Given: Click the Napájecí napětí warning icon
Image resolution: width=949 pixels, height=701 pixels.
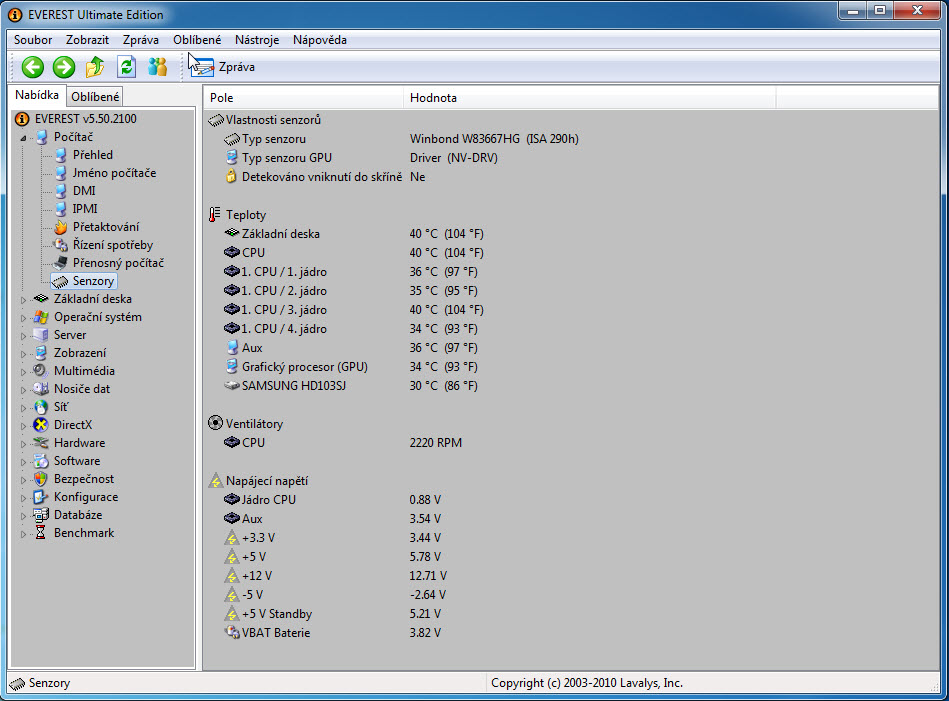Looking at the screenshot, I should 215,481.
